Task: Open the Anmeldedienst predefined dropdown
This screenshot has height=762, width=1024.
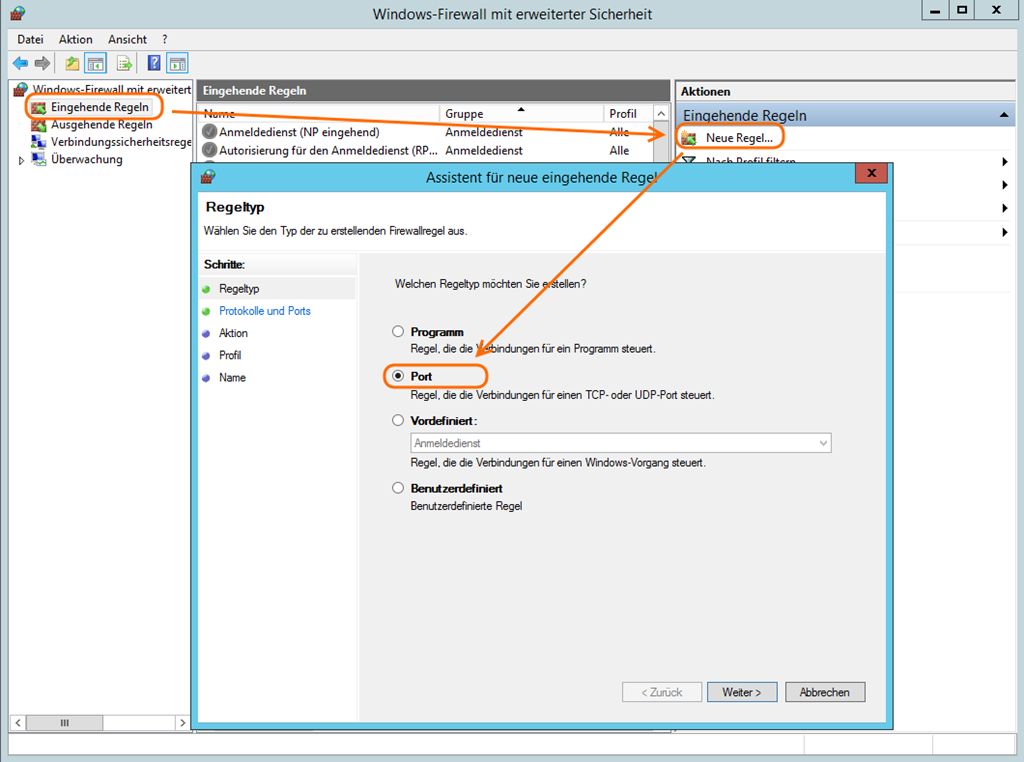Action: (822, 443)
